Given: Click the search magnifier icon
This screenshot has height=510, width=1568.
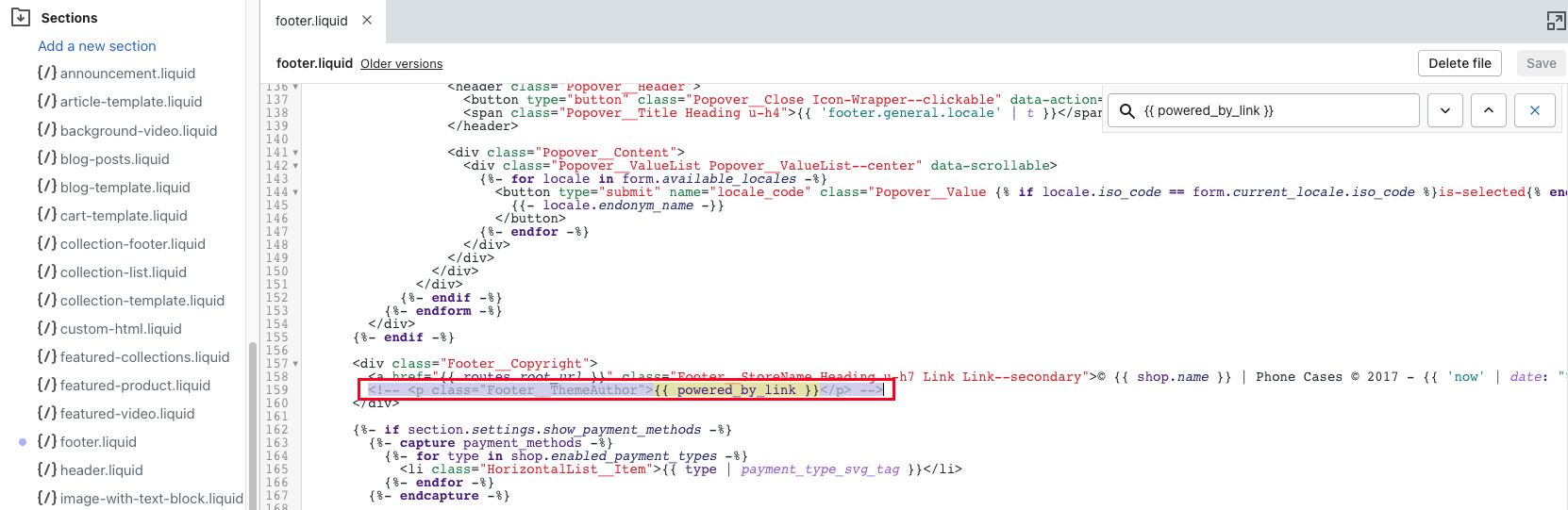Looking at the screenshot, I should pyautogui.click(x=1126, y=110).
